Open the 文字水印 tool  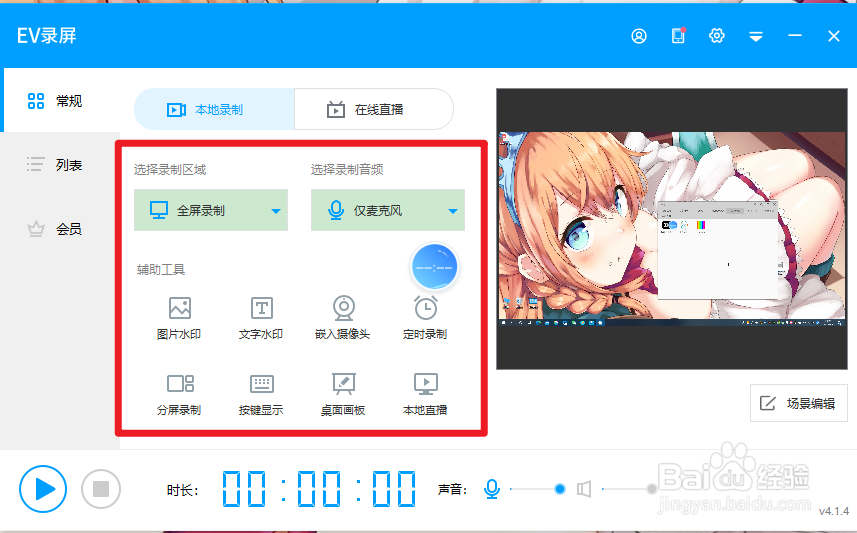pyautogui.click(x=261, y=318)
